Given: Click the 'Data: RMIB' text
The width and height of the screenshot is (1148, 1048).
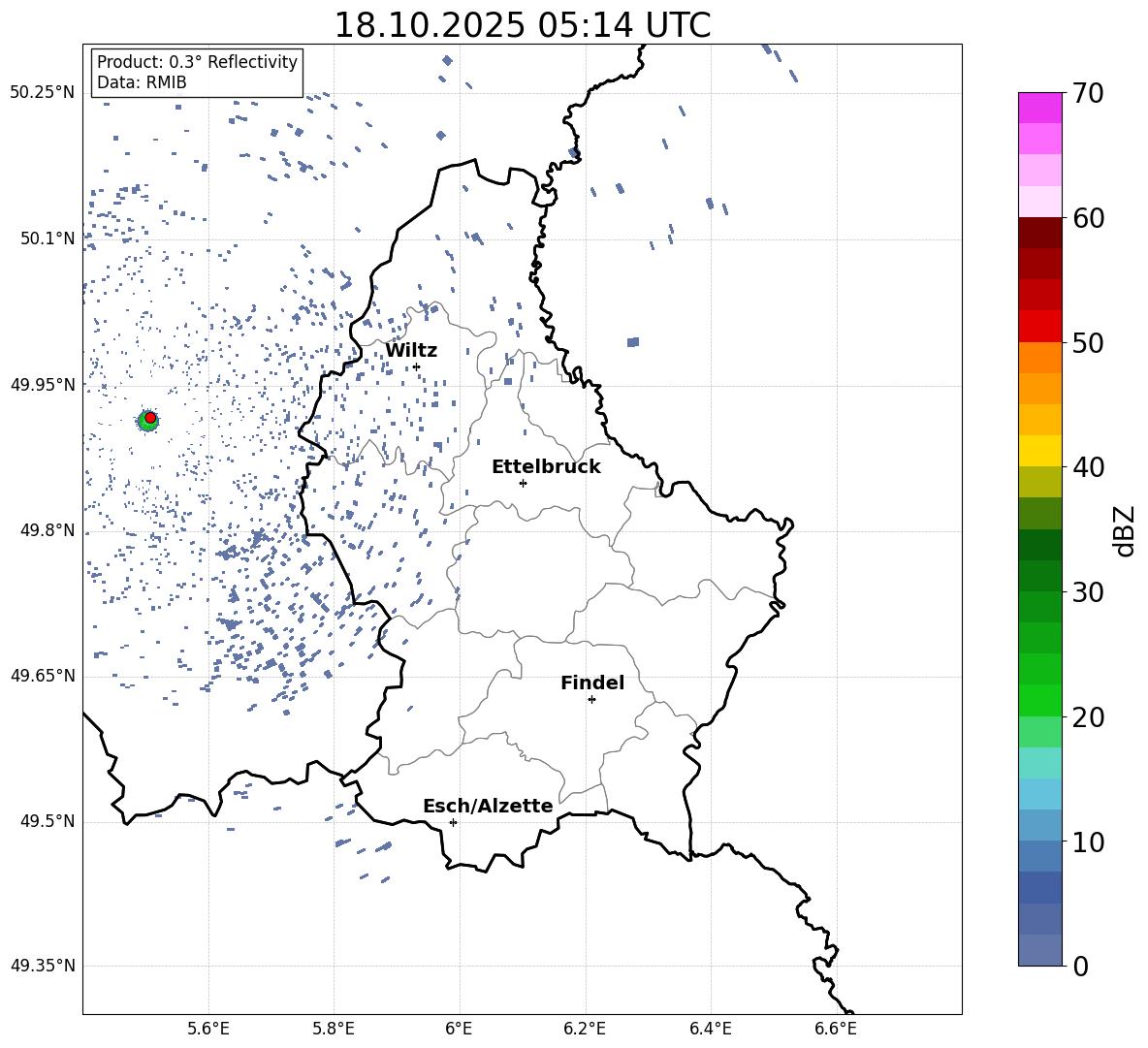Looking at the screenshot, I should tap(142, 82).
